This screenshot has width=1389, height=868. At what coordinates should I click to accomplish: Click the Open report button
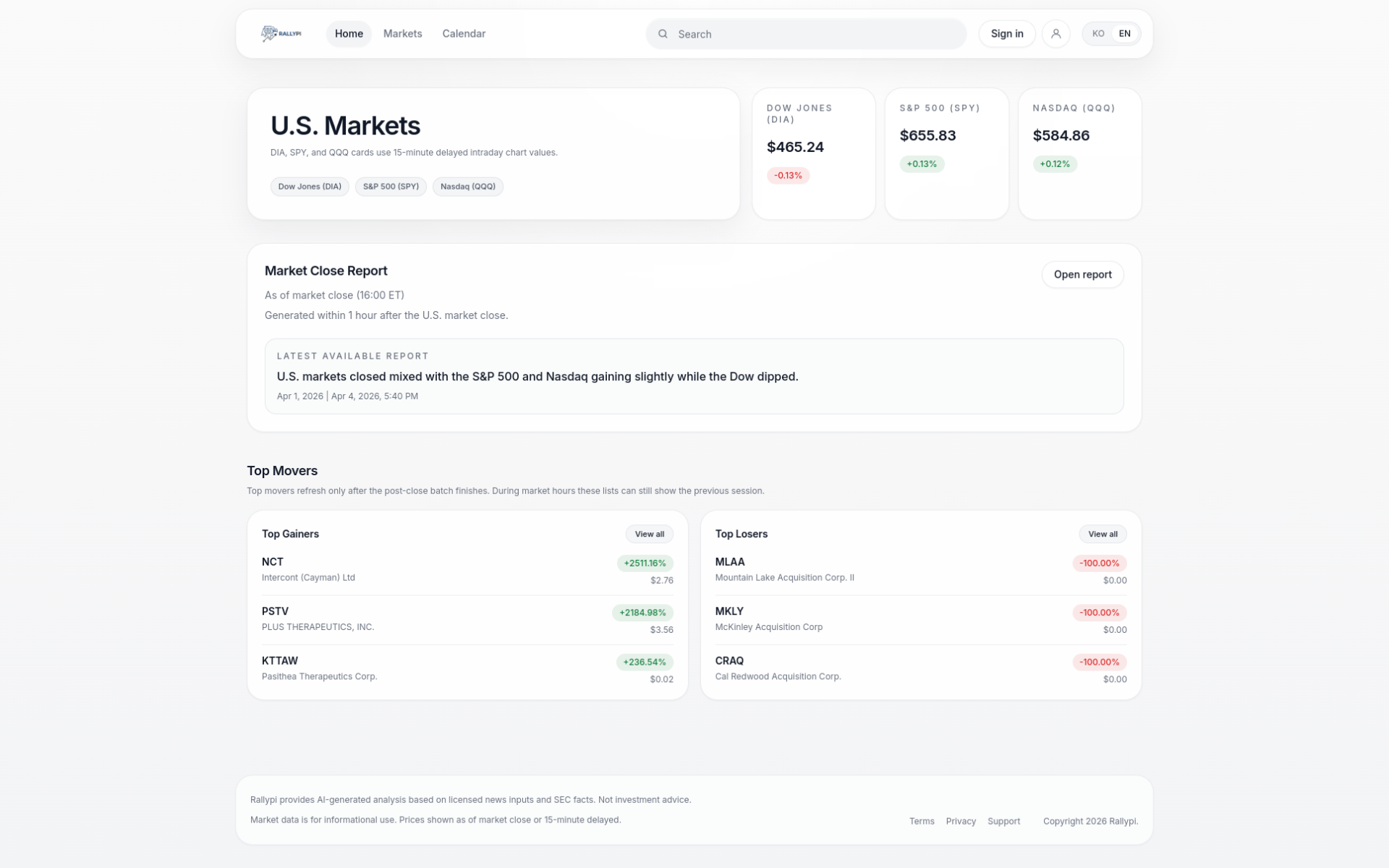1082,274
